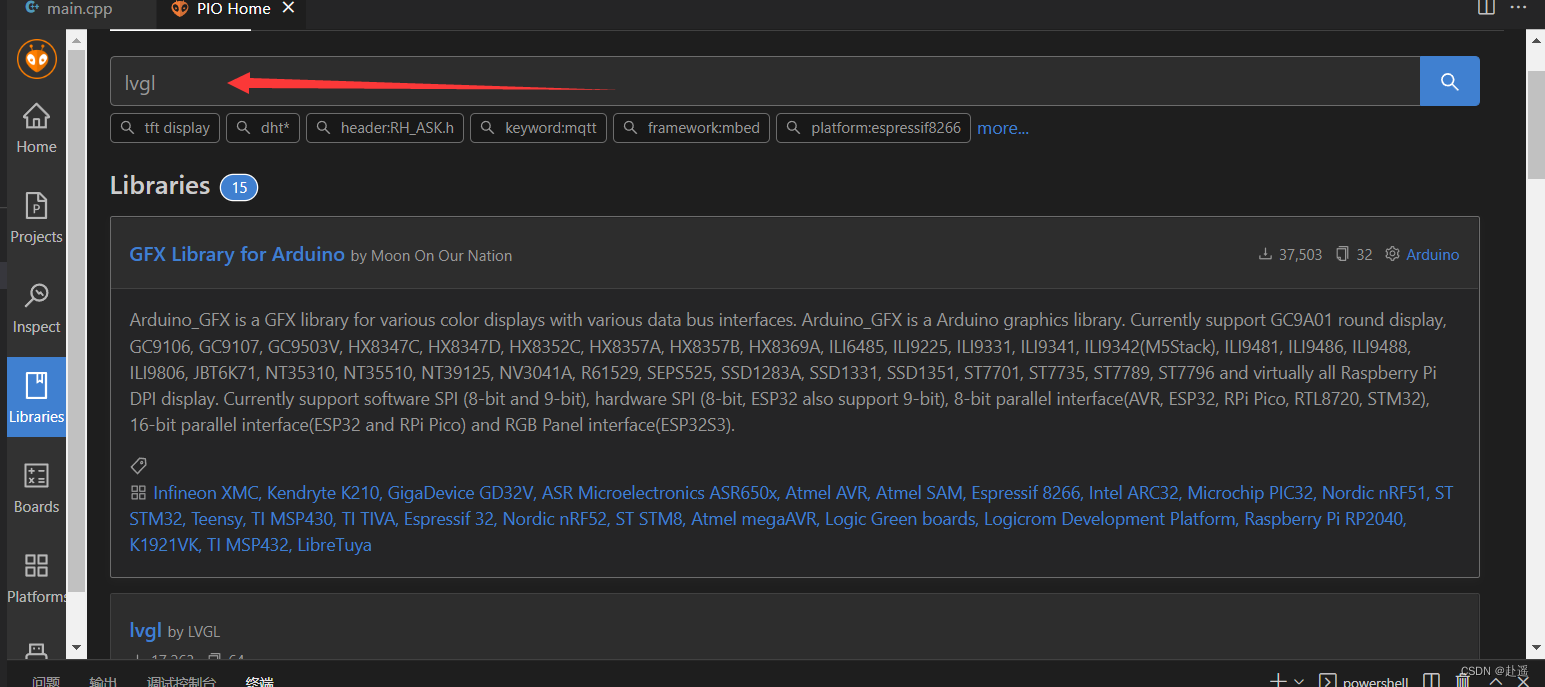Viewport: 1545px width, 687px height.
Task: Open the terminal launch profile dropdown chevron
Action: tap(1299, 681)
